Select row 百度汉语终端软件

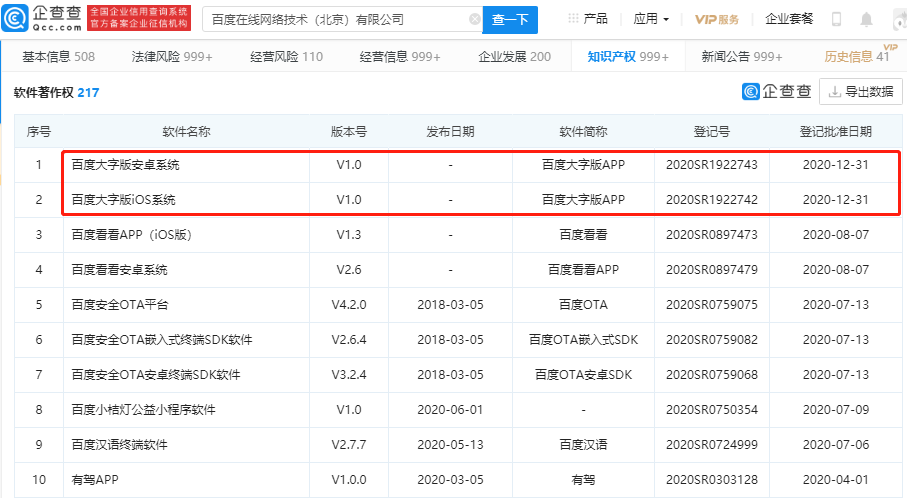pyautogui.click(x=119, y=445)
